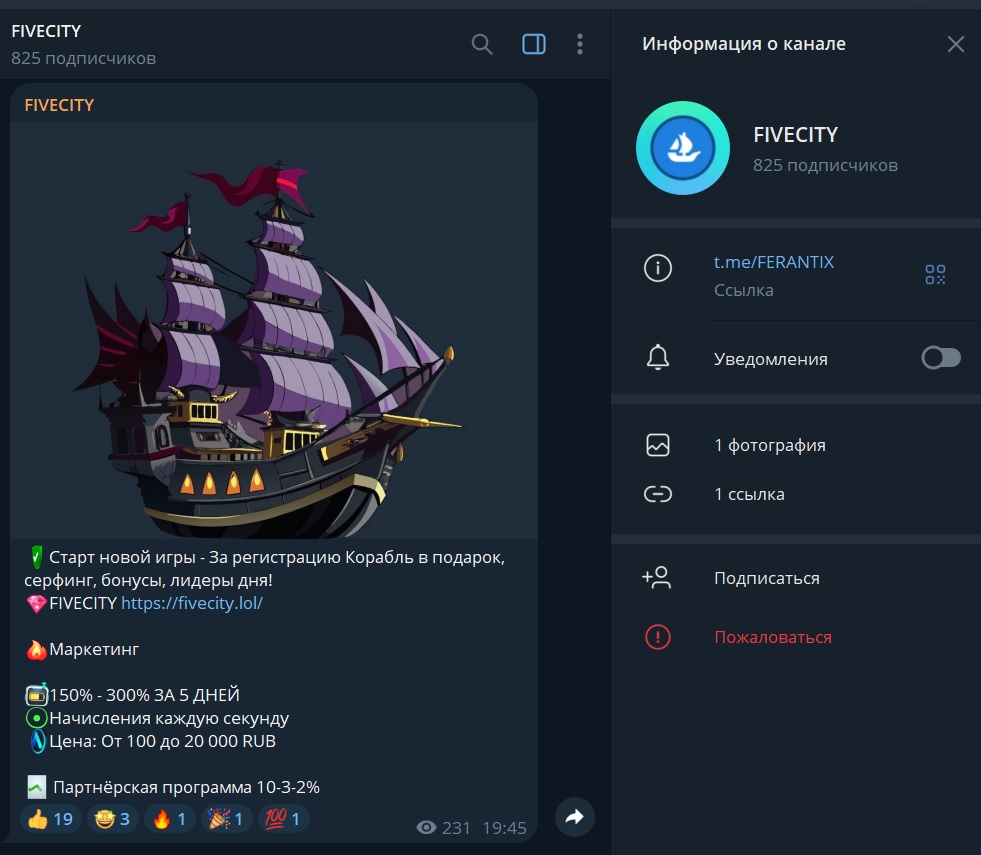Click the star-eyes reaction with 3

113,819
